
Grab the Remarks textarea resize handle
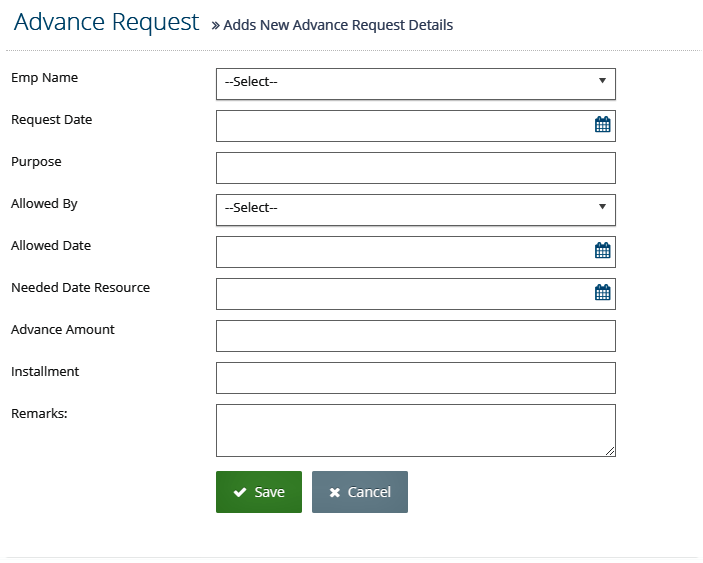610,451
